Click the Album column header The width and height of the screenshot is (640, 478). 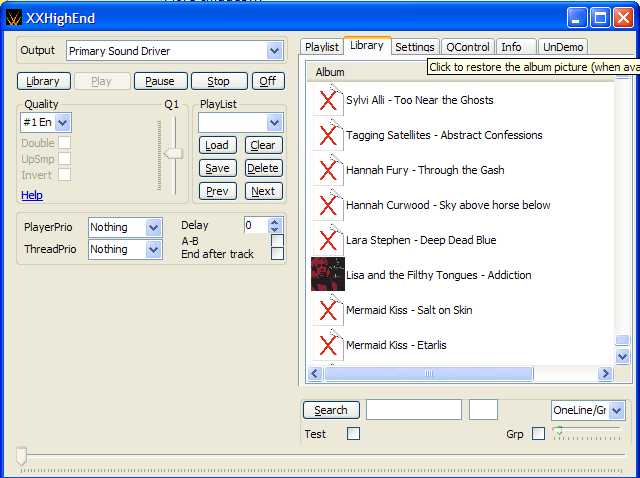[x=330, y=72]
